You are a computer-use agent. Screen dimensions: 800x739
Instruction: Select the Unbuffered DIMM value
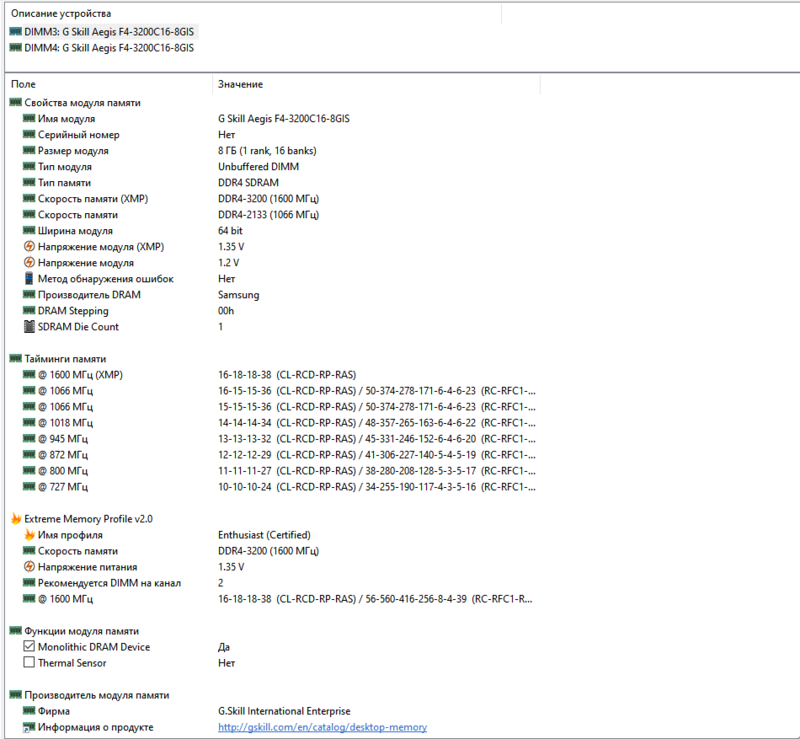259,166
